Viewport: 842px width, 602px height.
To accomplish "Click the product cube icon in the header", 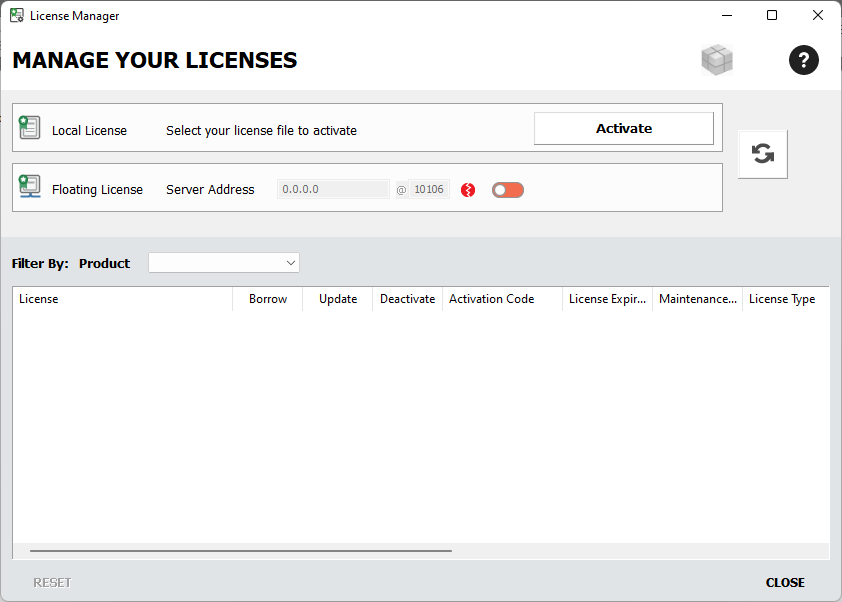I will (x=717, y=60).
